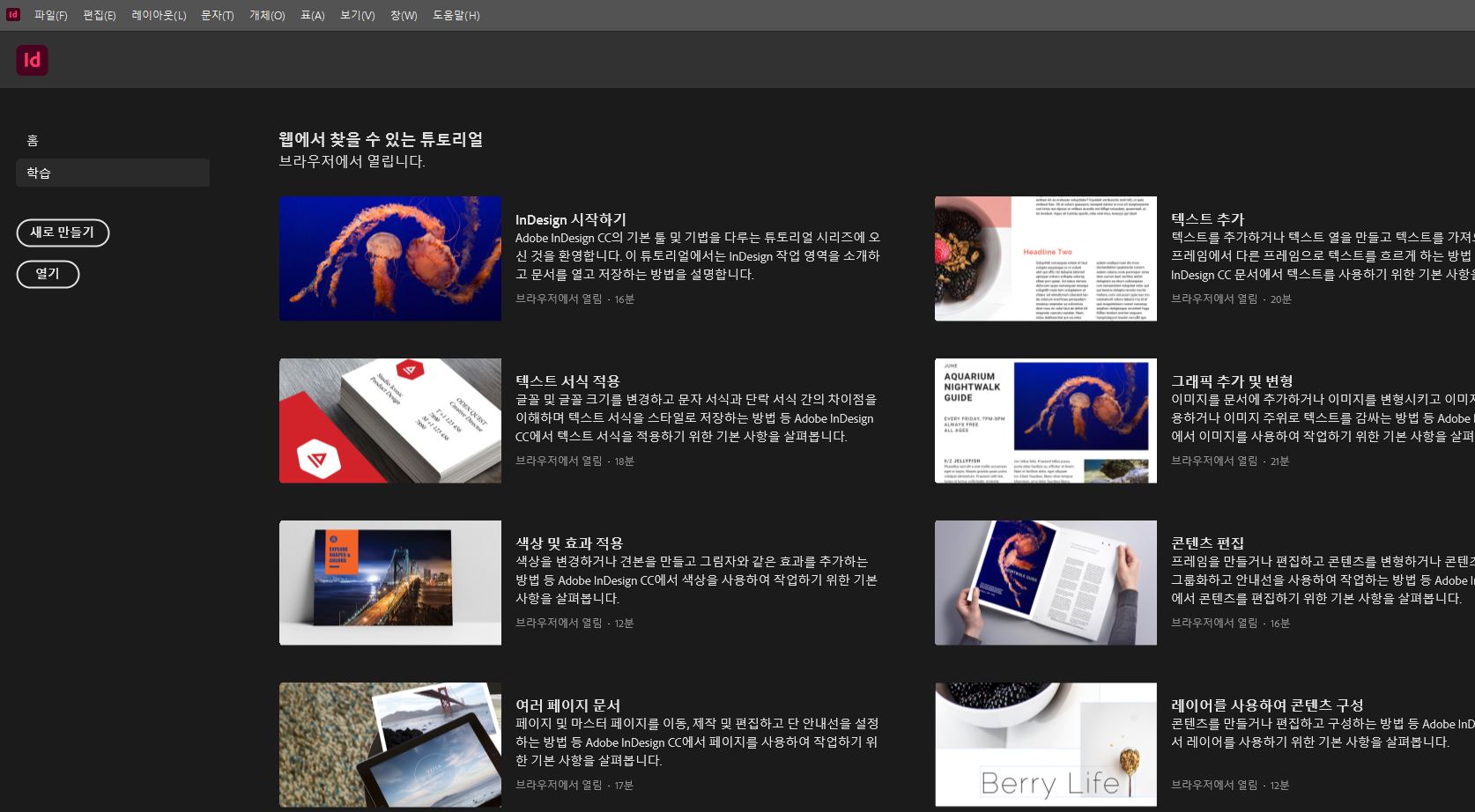This screenshot has height=812, width=1475.
Task: Click the 새로 만들기 button
Action: click(63, 233)
